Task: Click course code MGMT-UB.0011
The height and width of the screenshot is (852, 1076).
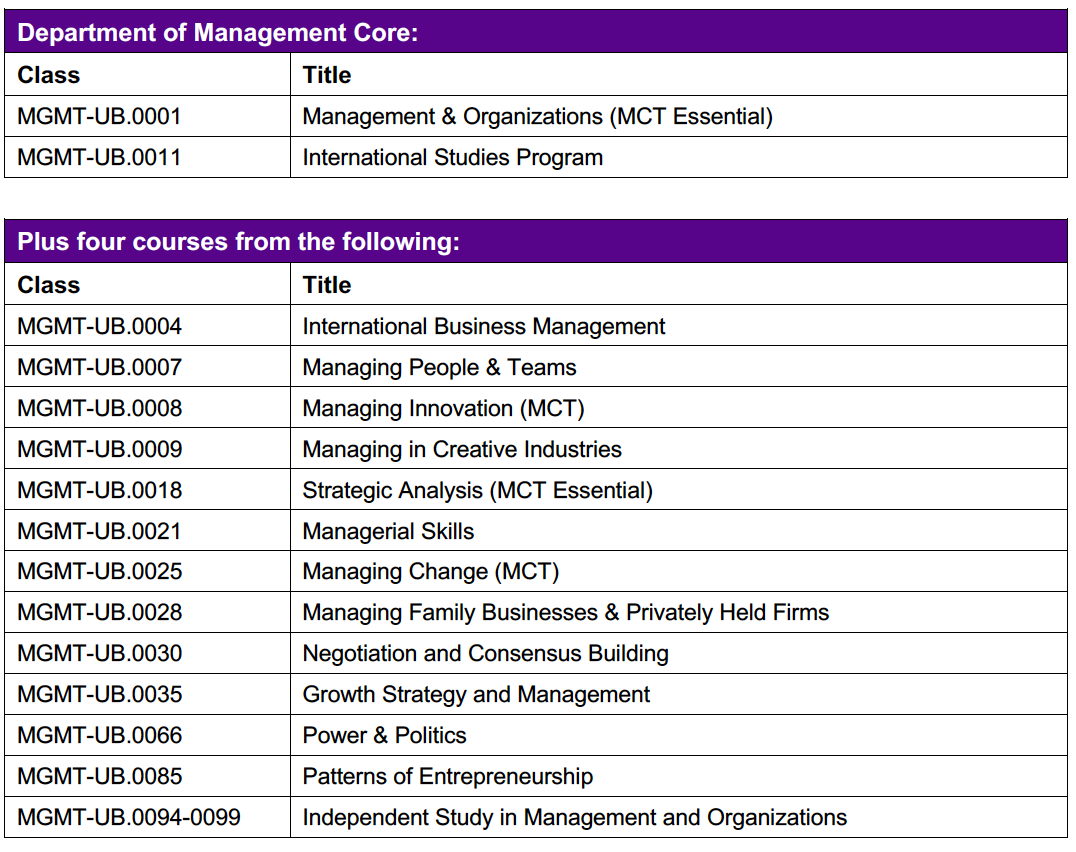Action: [x=99, y=158]
